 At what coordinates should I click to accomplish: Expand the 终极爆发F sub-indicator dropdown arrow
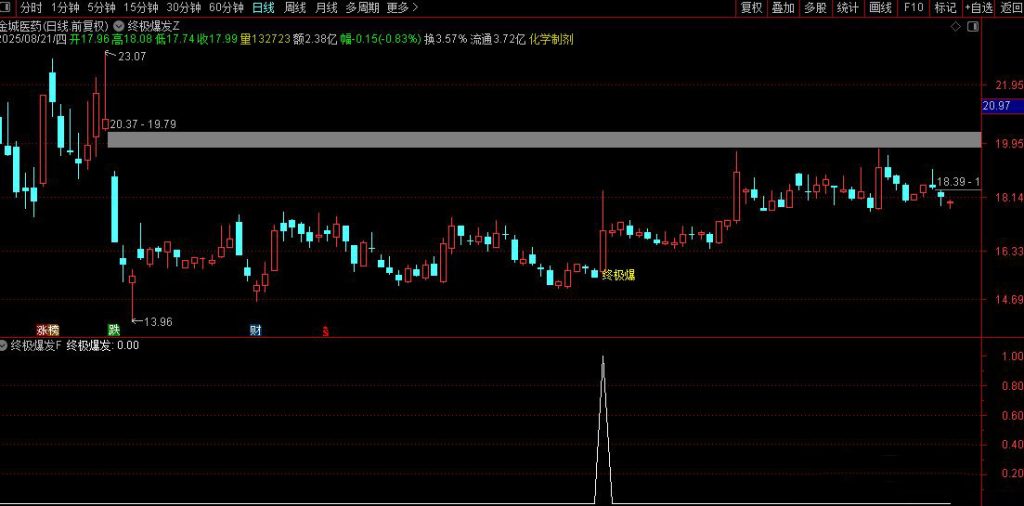[5, 345]
